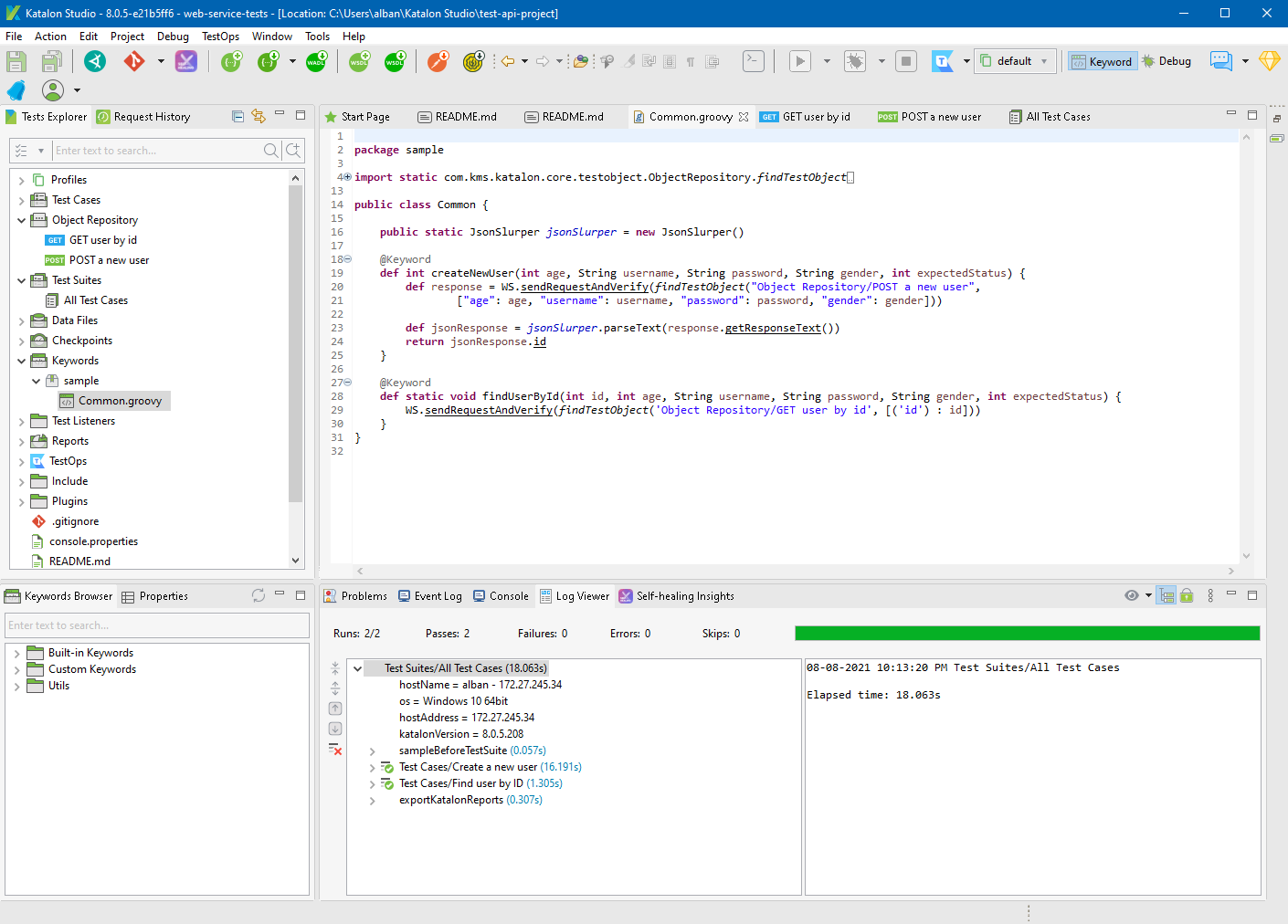Viewport: 1288px width, 924px height.
Task: Switch to the Console tab
Action: coord(501,596)
